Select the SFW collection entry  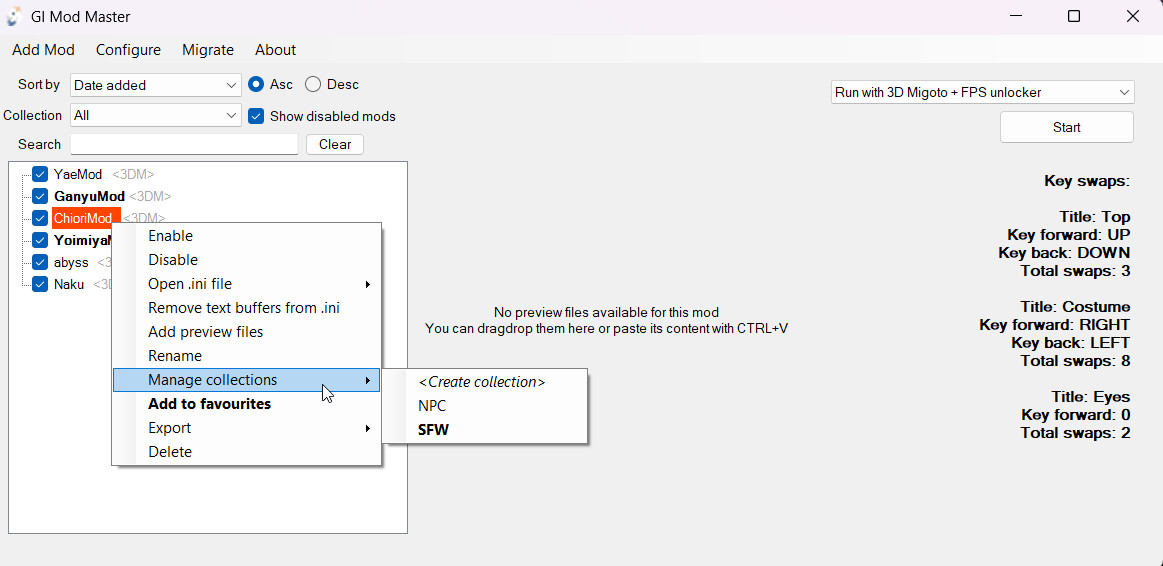tap(434, 430)
